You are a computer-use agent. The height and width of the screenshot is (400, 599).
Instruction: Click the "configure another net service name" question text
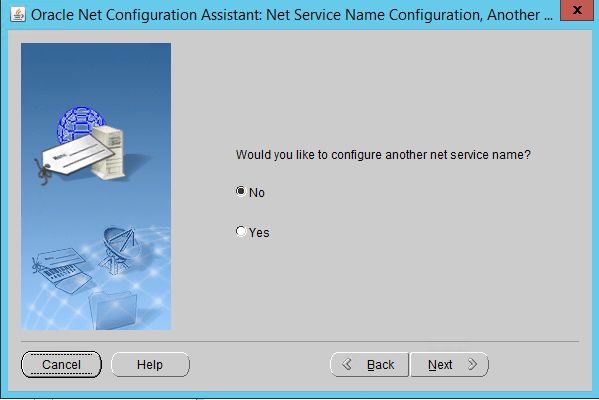click(x=383, y=155)
